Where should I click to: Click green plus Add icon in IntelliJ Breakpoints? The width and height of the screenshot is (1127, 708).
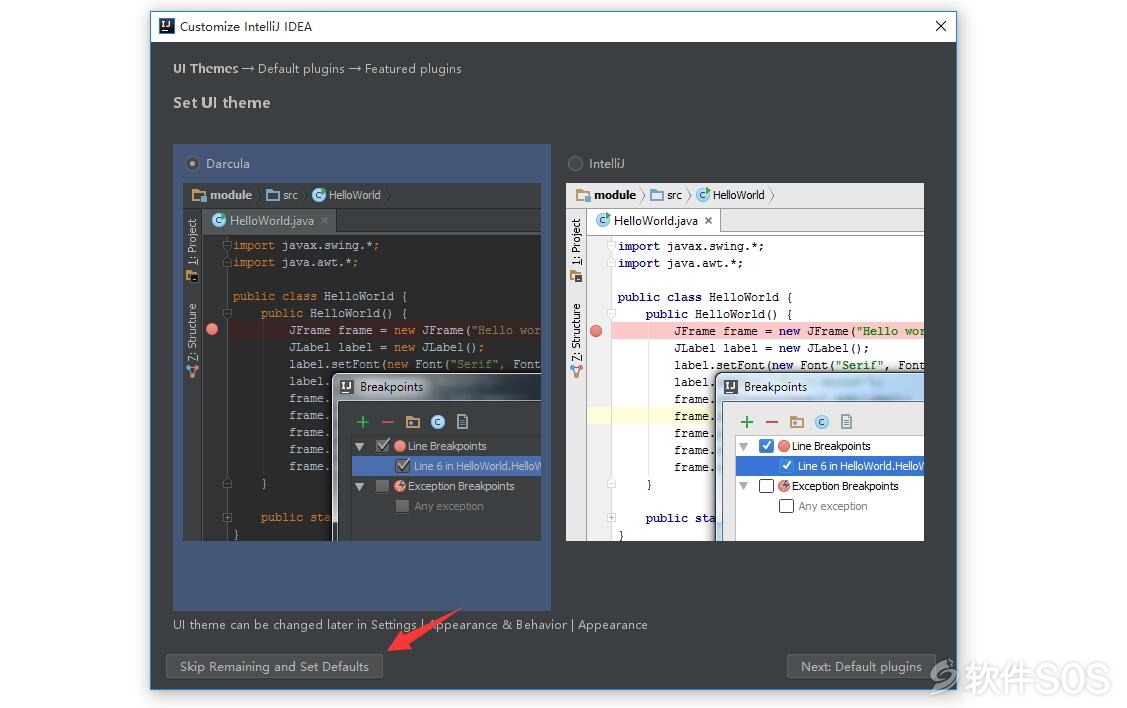[x=747, y=422]
